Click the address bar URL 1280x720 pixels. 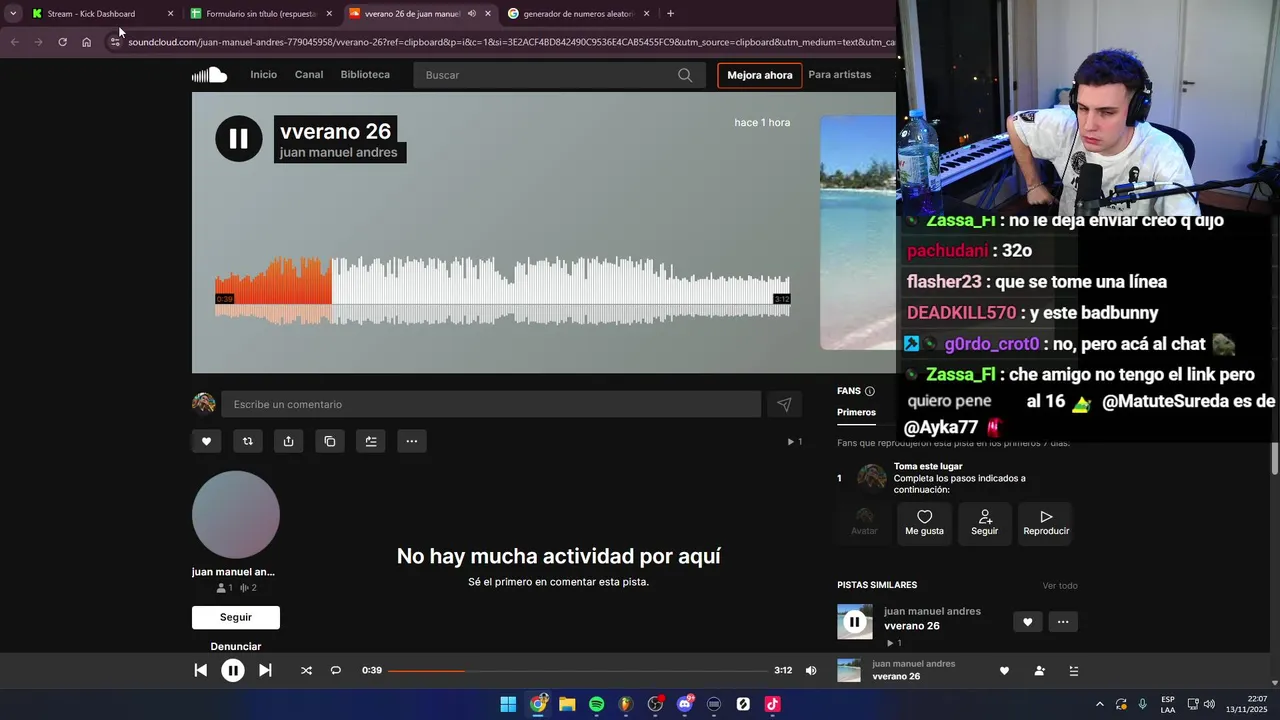click(510, 42)
